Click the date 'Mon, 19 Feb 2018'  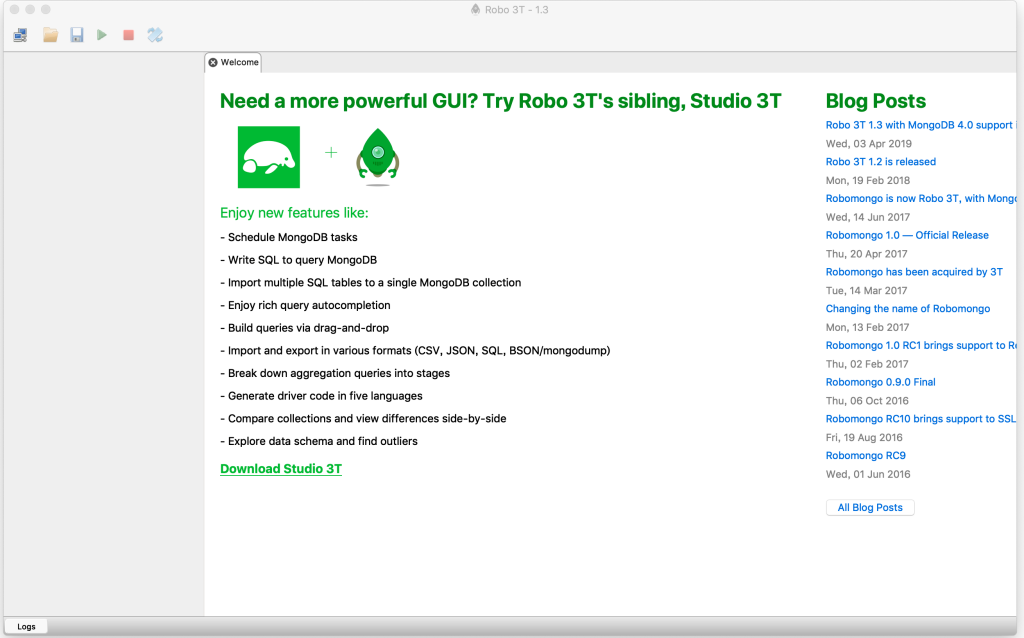[868, 180]
